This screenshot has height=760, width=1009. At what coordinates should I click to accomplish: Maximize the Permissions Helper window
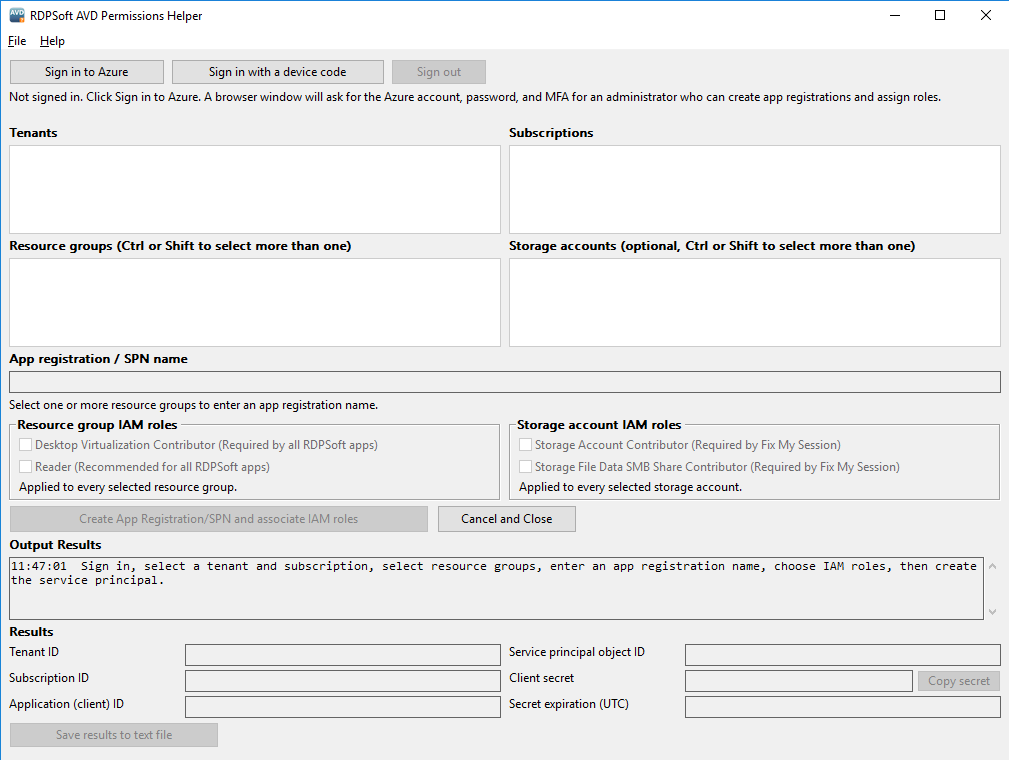[940, 15]
